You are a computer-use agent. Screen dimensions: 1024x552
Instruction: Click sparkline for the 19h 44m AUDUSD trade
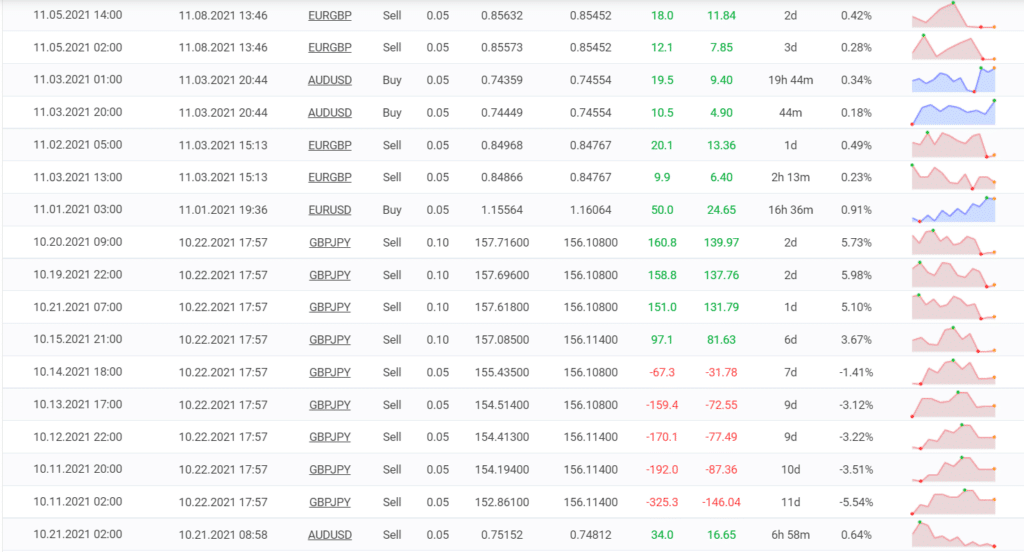click(954, 80)
